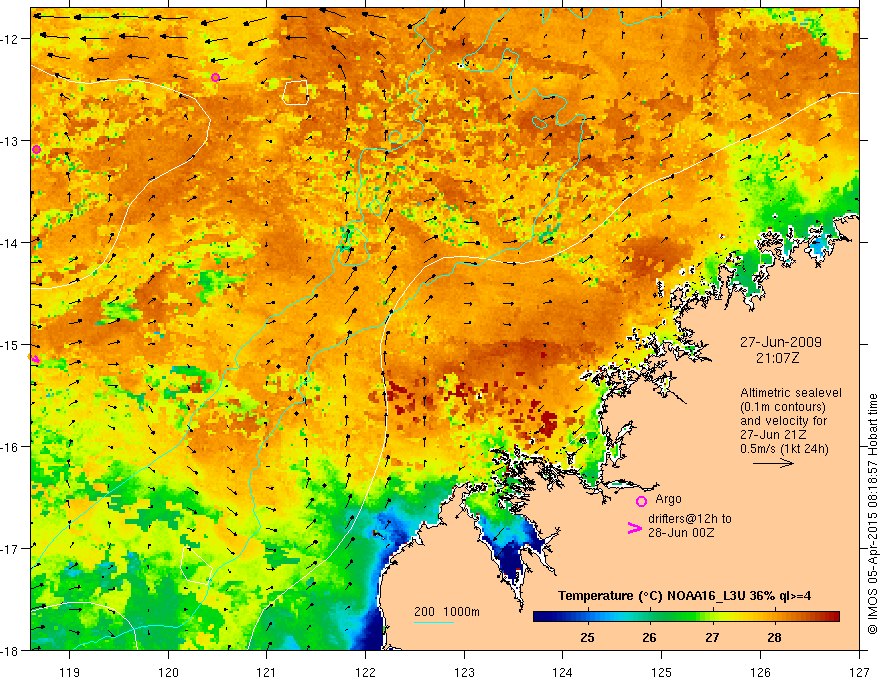Click the small white closed contour near 121.3, -12.5
880x680 pixels.
pyautogui.click(x=295, y=93)
